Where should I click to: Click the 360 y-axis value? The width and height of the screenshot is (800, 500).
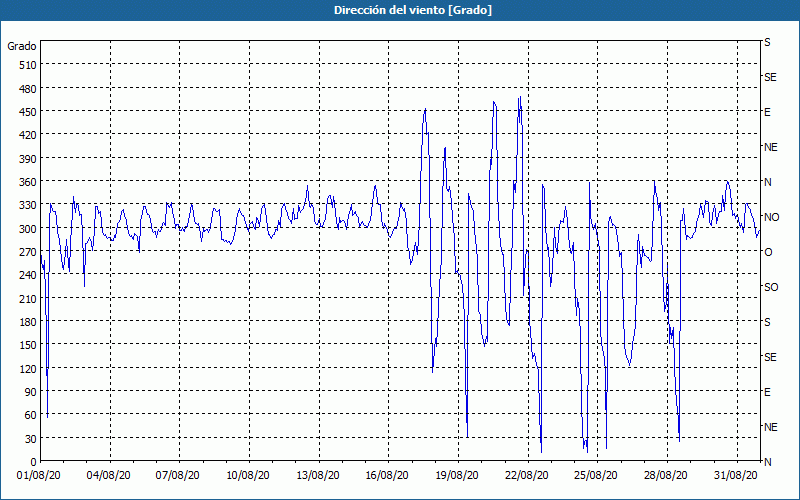tap(28, 182)
